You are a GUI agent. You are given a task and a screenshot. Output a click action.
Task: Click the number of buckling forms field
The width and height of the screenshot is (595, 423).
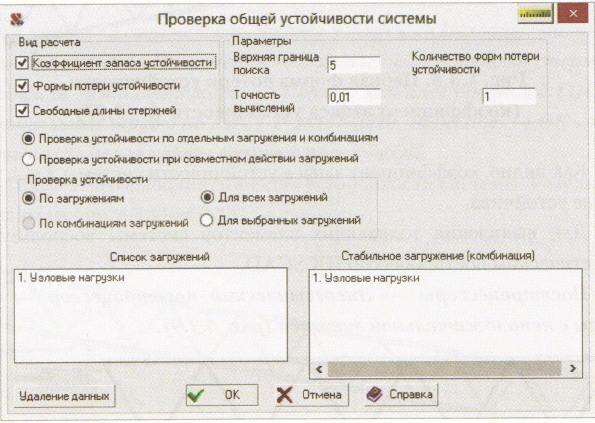coord(508,97)
